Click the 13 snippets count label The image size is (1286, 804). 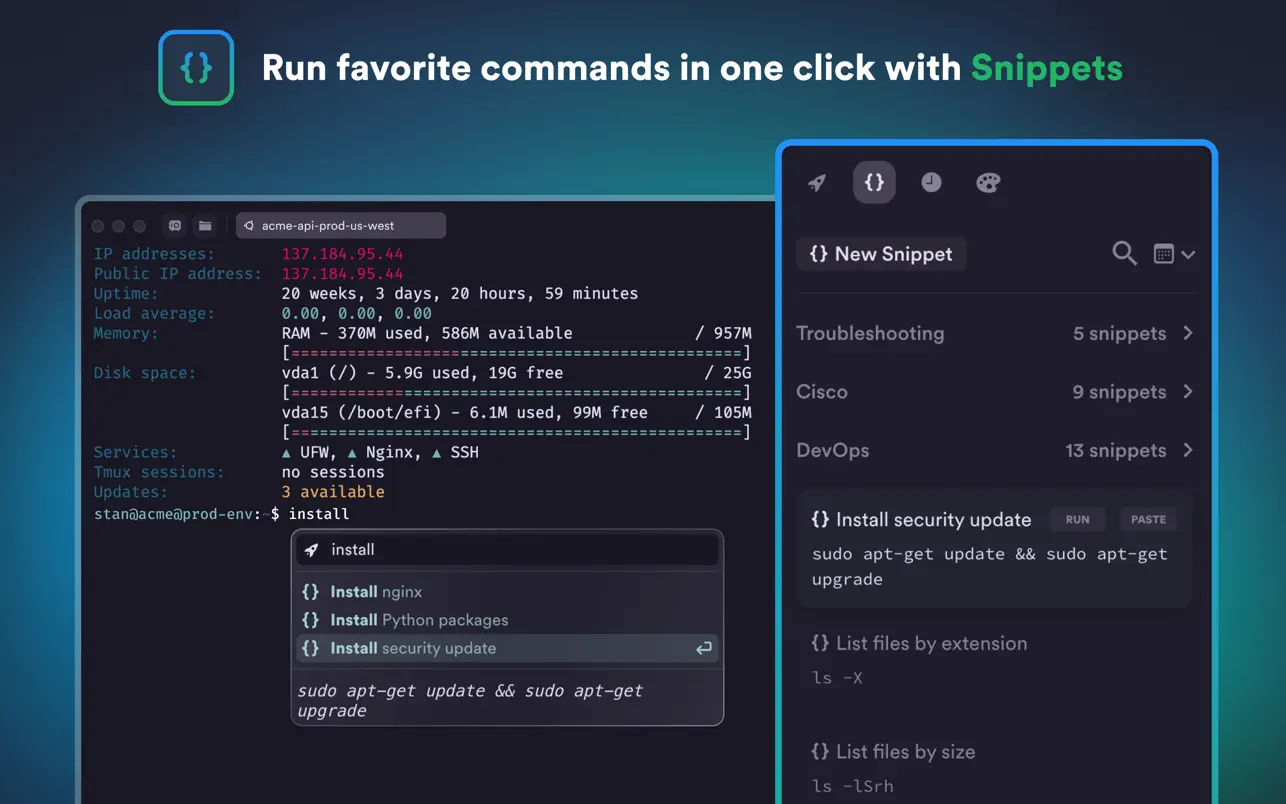coord(1115,450)
